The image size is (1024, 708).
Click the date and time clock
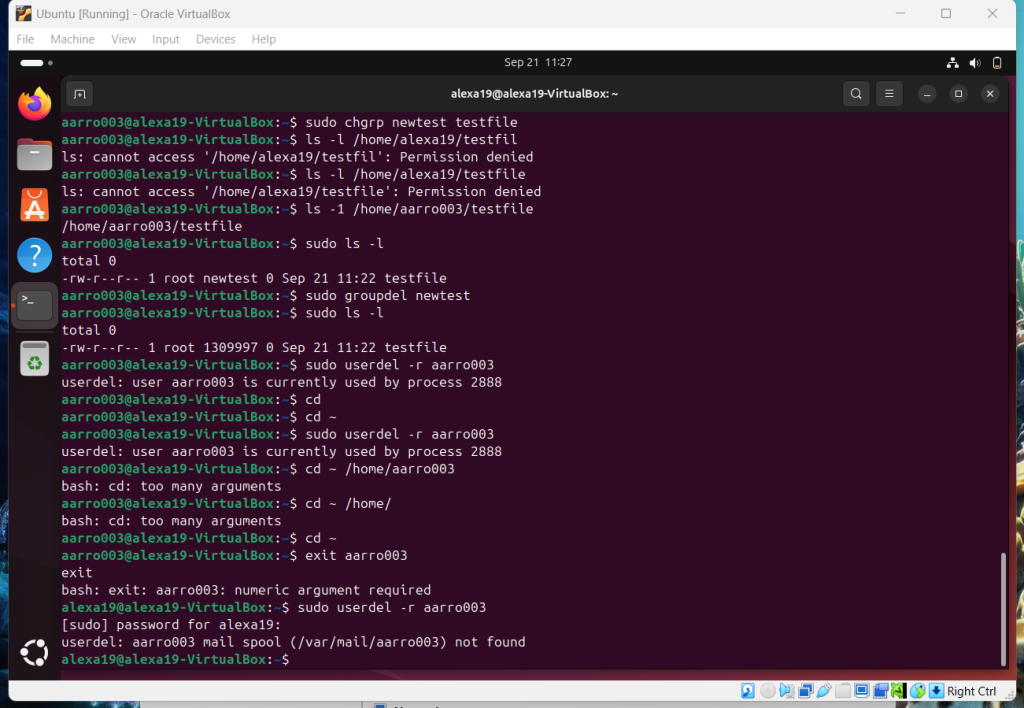tap(538, 62)
